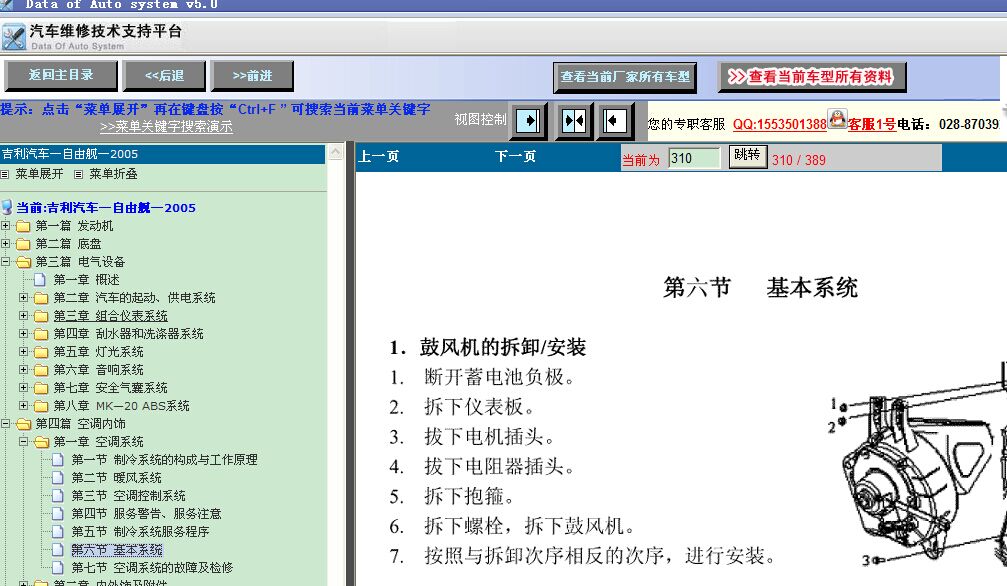Click the folder icon of 第一篇 发动机
Viewport: 1007px width, 586px height.
(x=23, y=226)
